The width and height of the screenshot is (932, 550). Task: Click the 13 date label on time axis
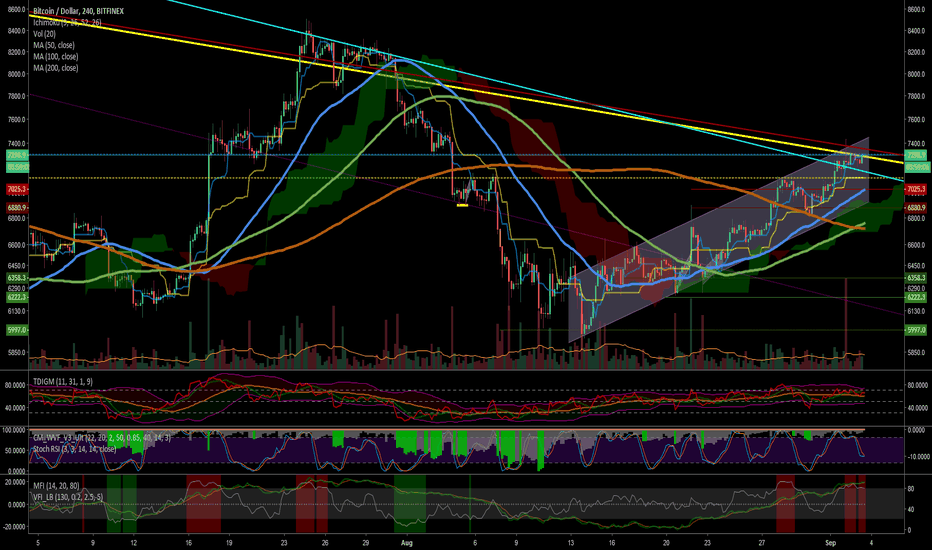pos(571,543)
